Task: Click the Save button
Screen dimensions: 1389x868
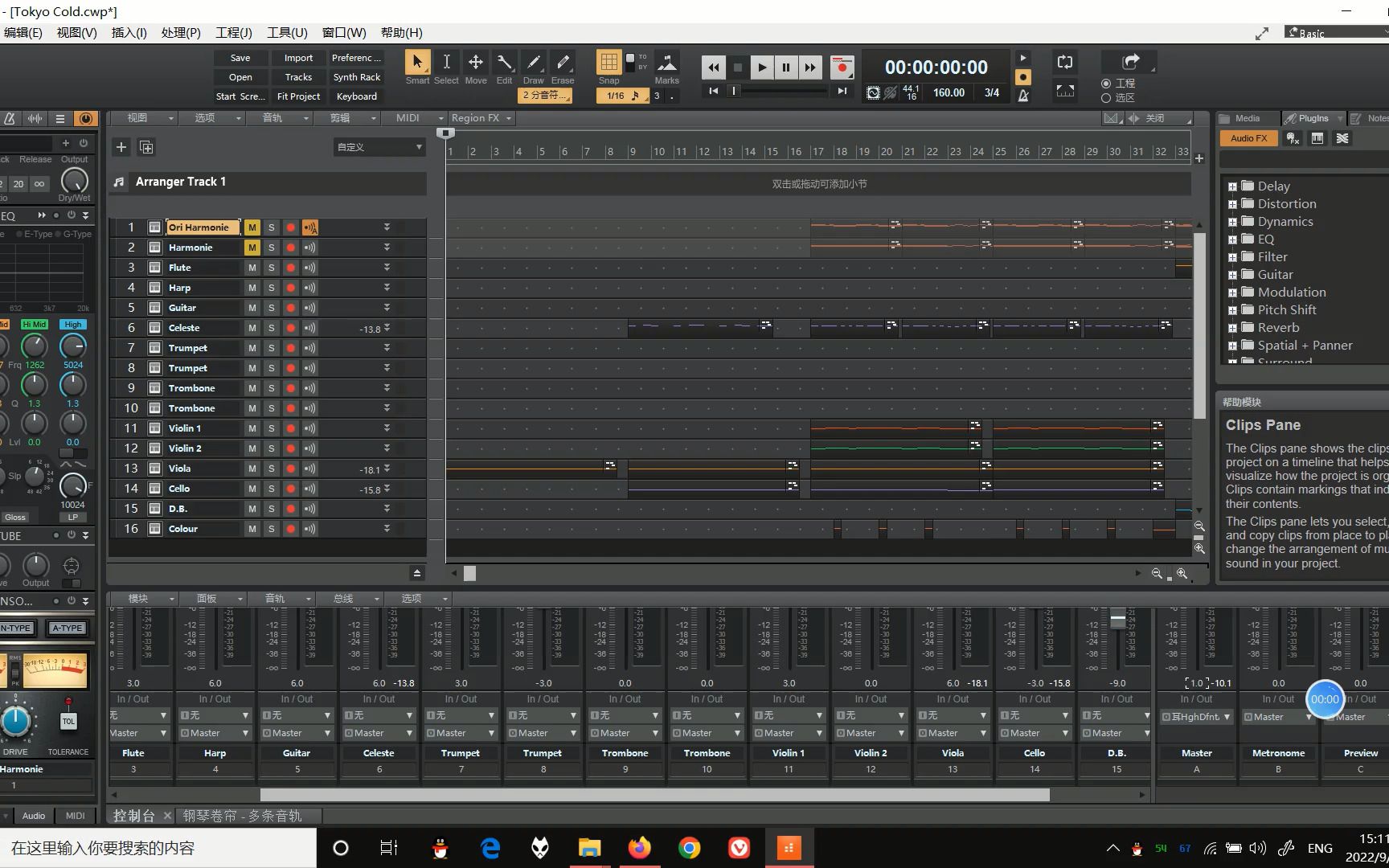Action: (x=240, y=58)
